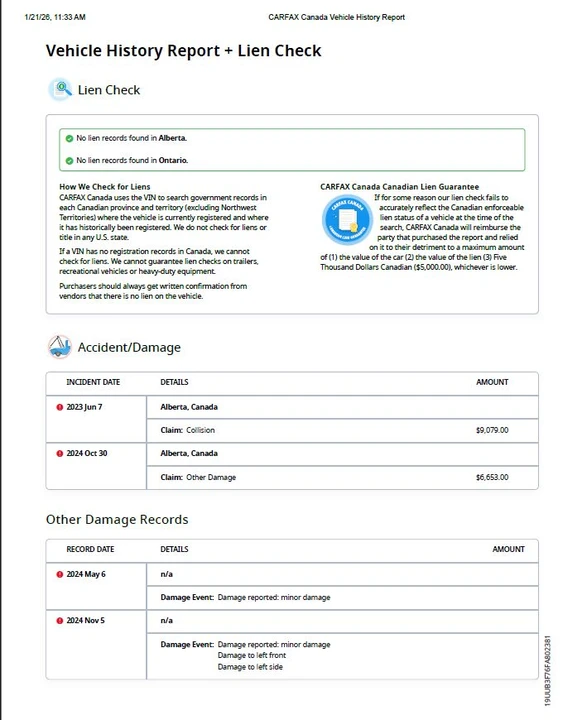
Task: Click the Lien Check magnifier icon
Action: pos(60,90)
